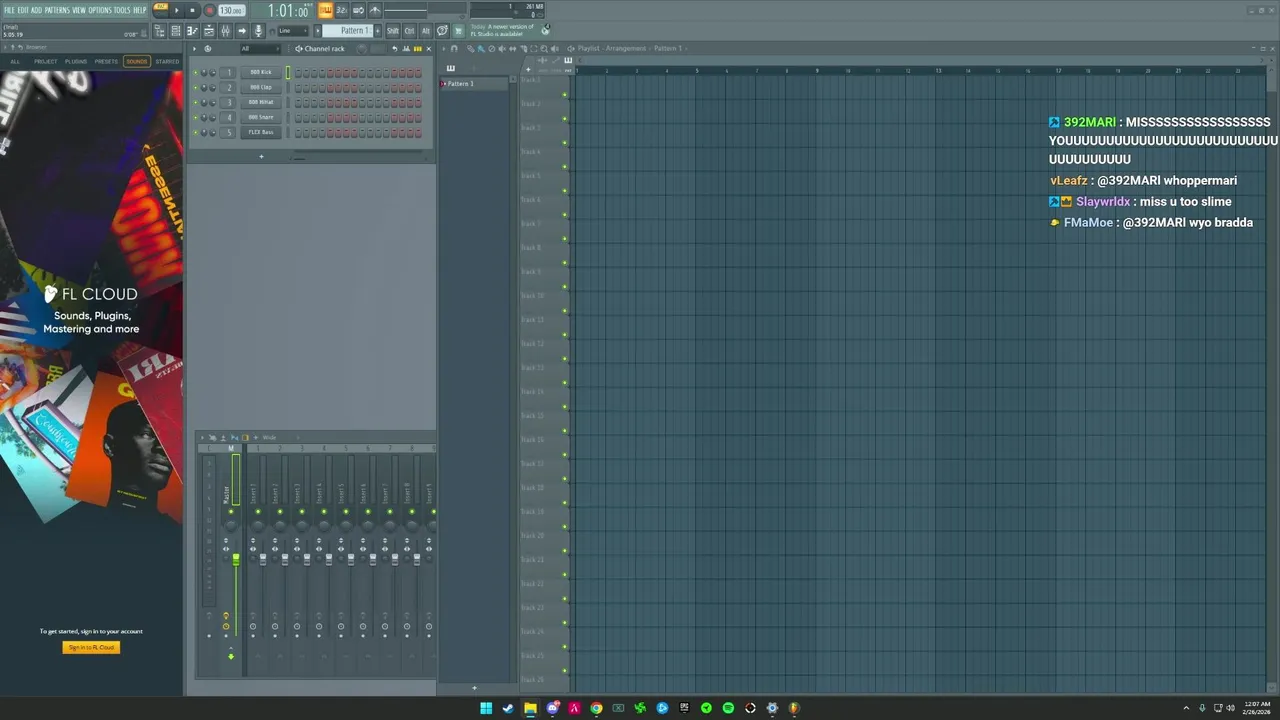Viewport: 1280px width, 720px height.
Task: Select the 808 Kick channel button
Action: tap(261, 72)
